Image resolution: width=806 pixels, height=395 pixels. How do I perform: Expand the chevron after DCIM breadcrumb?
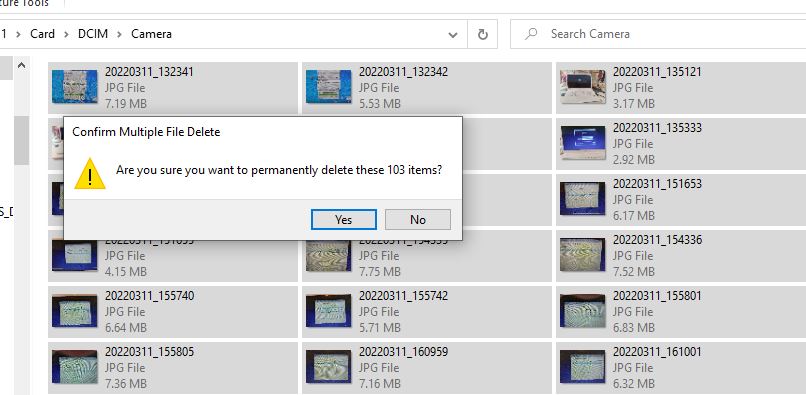click(120, 34)
